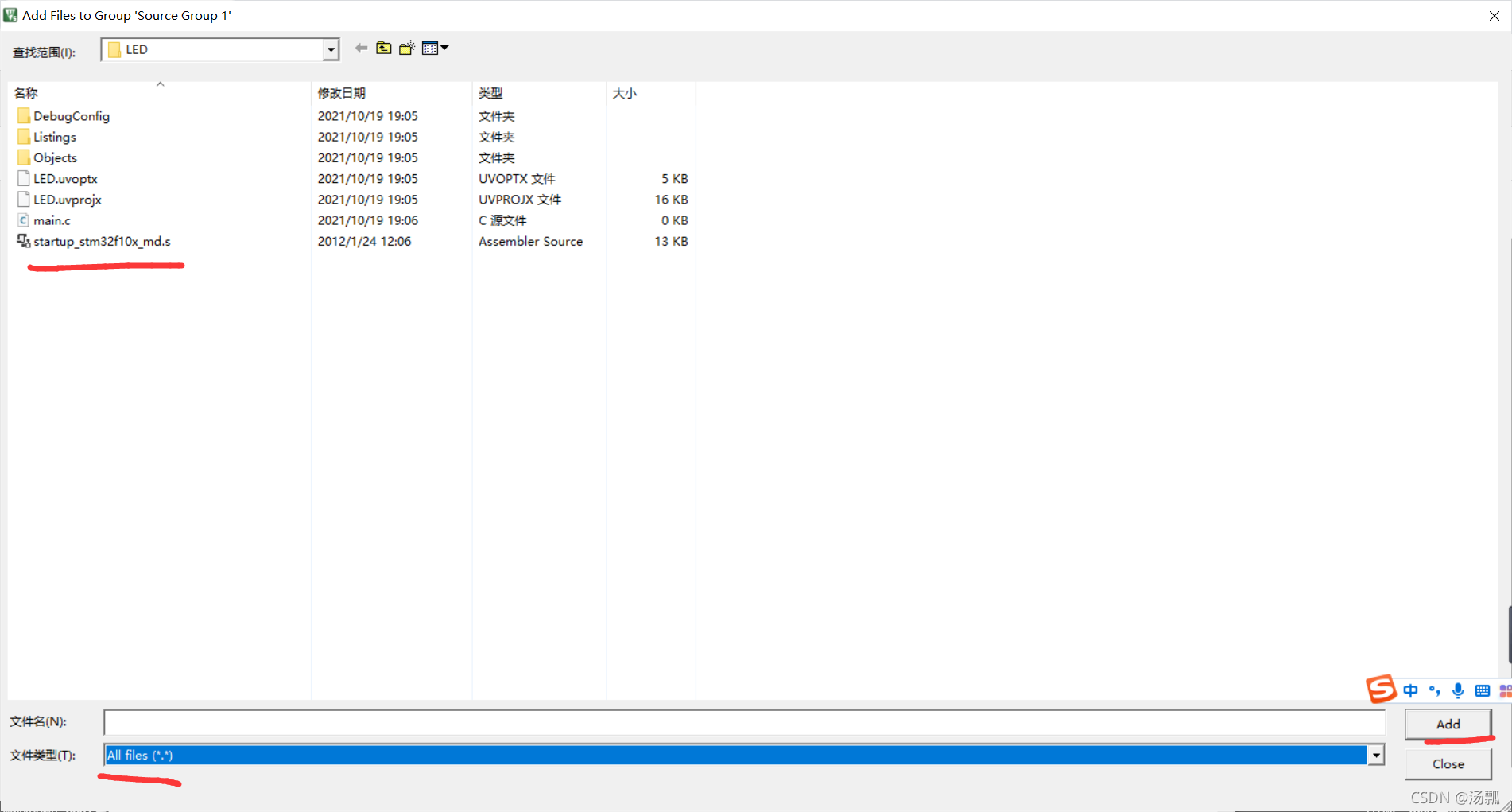
Task: Select the startup_stm32f10x_md.s assembler file icon
Action: pyautogui.click(x=24, y=241)
